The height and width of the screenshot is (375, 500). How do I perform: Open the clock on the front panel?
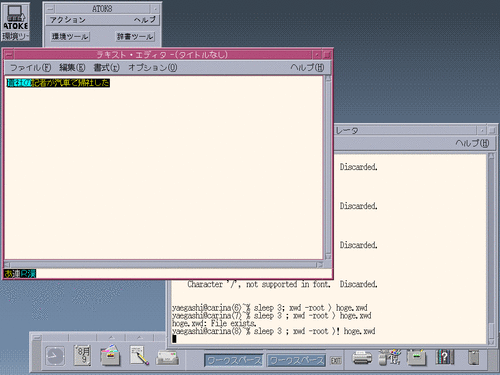click(55, 356)
